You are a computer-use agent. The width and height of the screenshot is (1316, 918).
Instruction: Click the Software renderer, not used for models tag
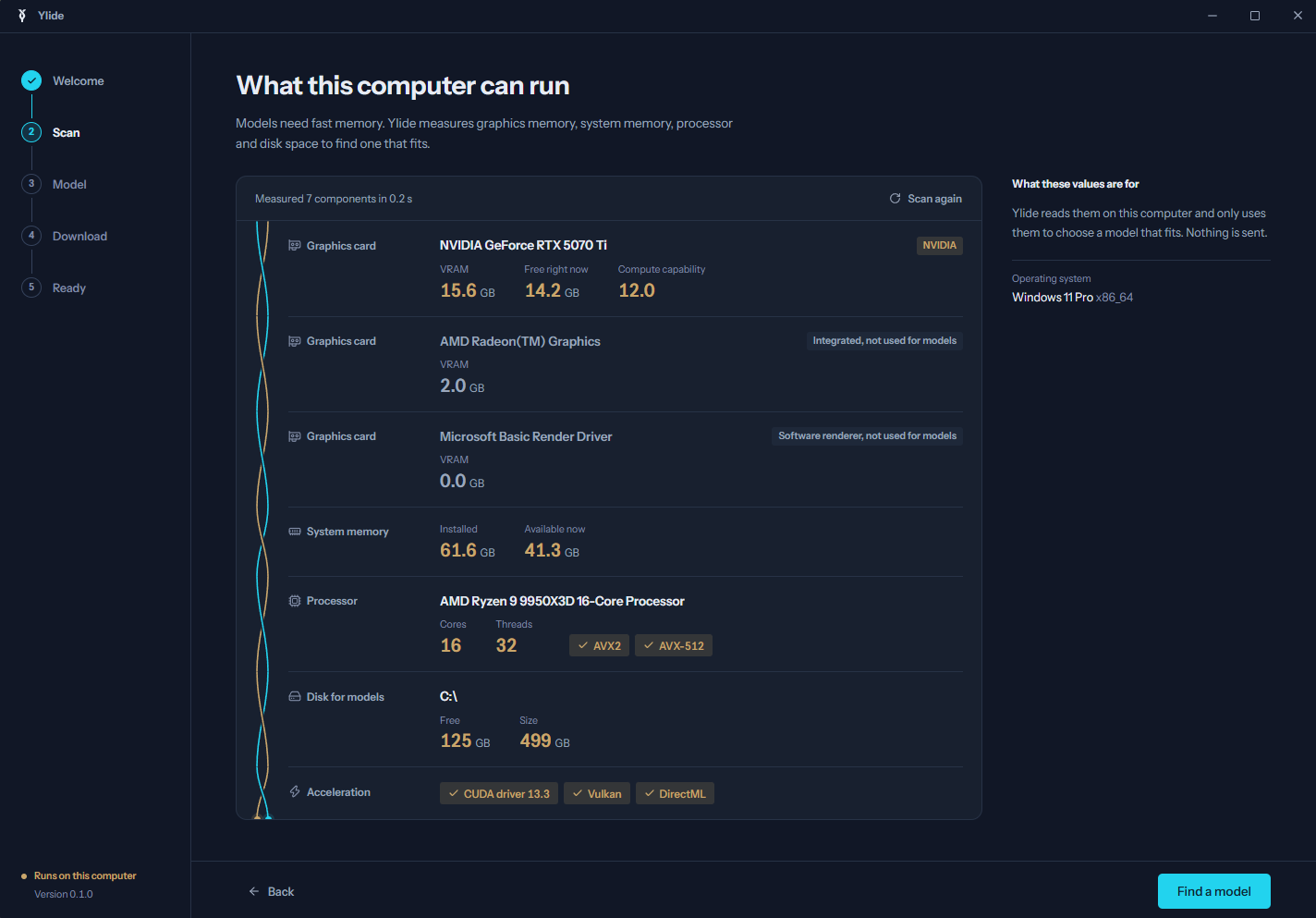pos(867,436)
